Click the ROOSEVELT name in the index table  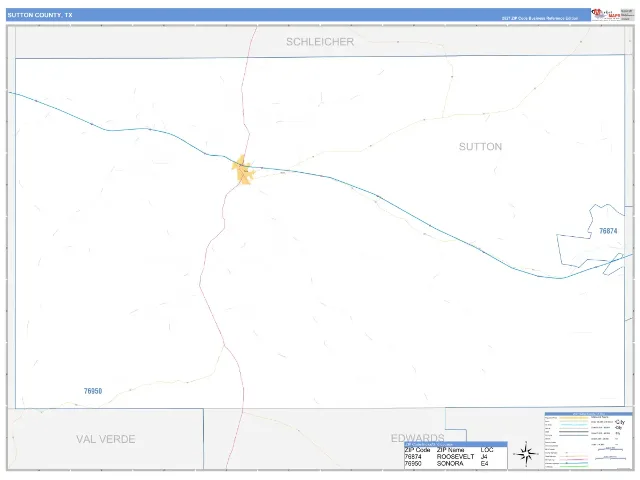point(456,457)
